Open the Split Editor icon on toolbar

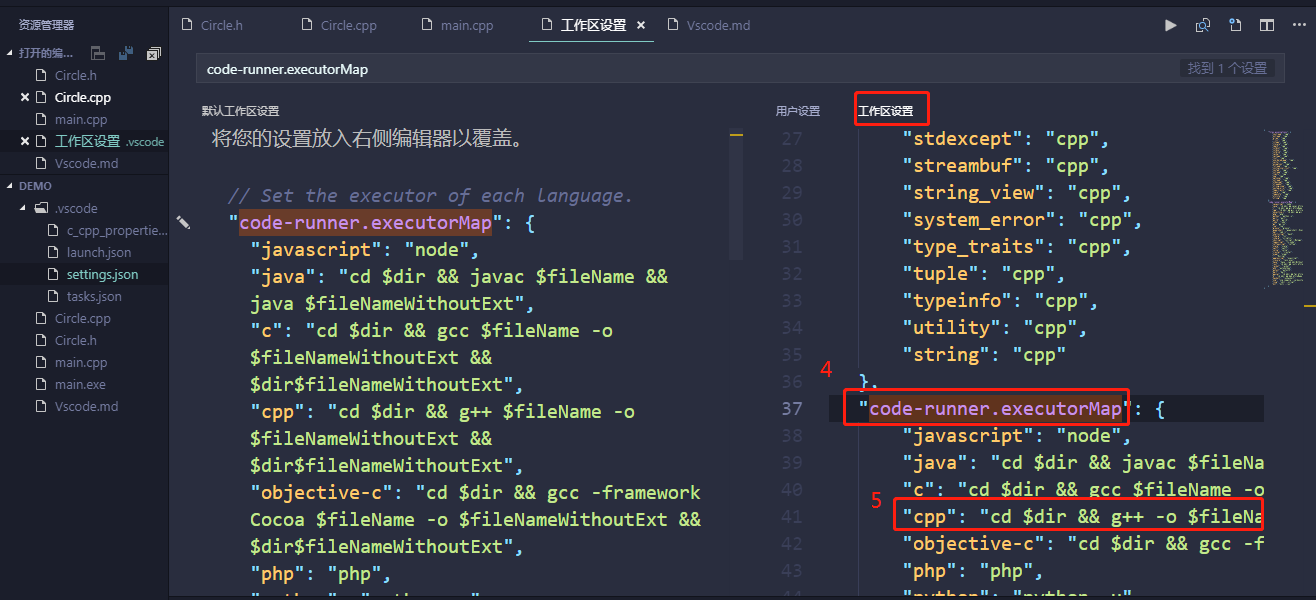click(1266, 25)
